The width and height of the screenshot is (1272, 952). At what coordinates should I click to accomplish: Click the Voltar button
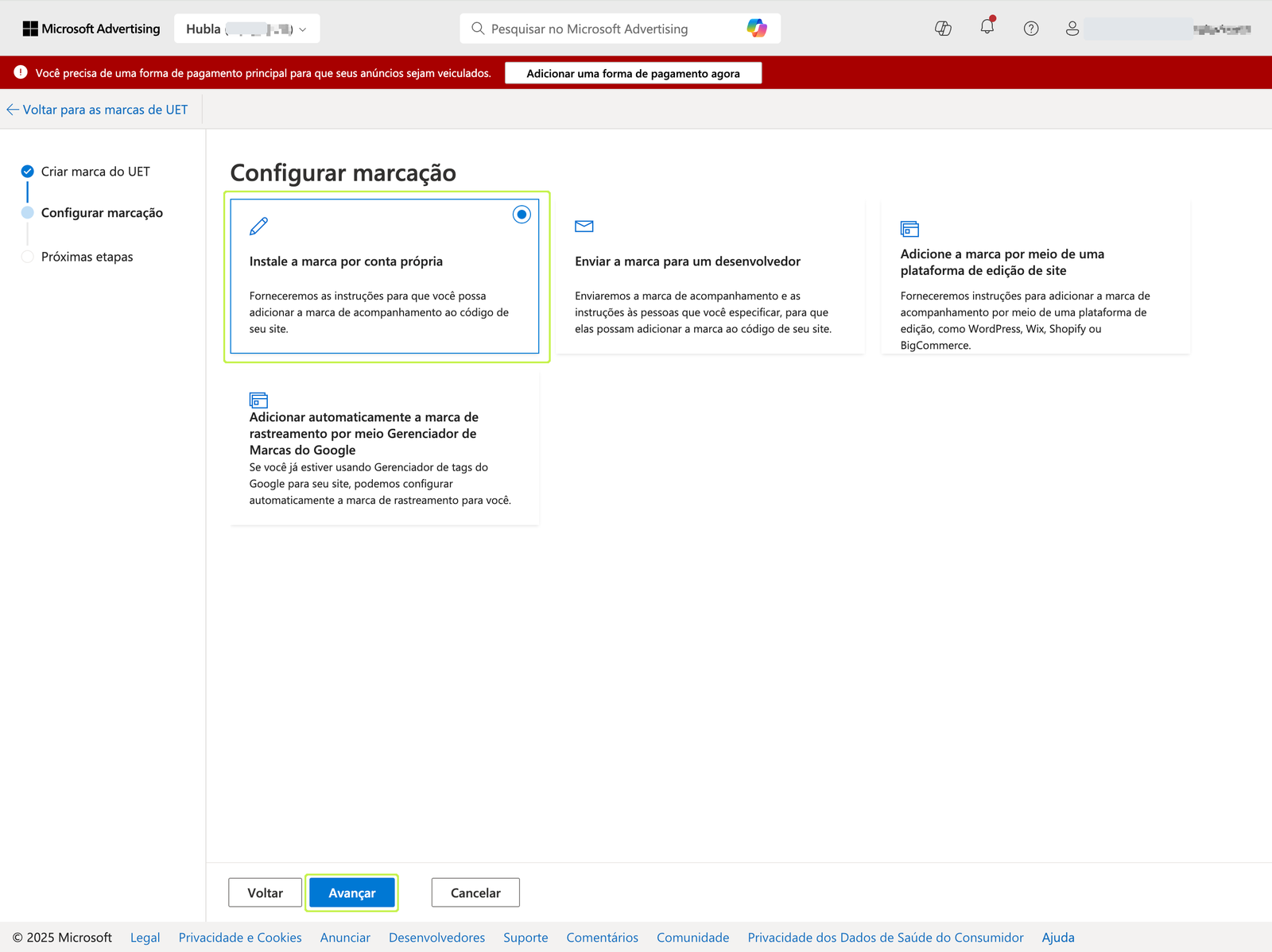265,892
